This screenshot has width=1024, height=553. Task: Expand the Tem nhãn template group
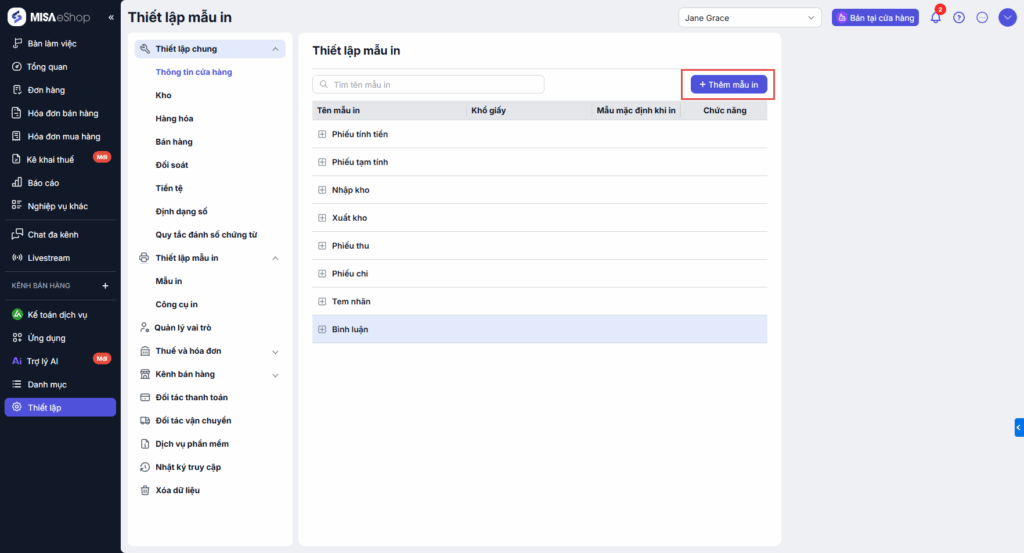[x=322, y=301]
